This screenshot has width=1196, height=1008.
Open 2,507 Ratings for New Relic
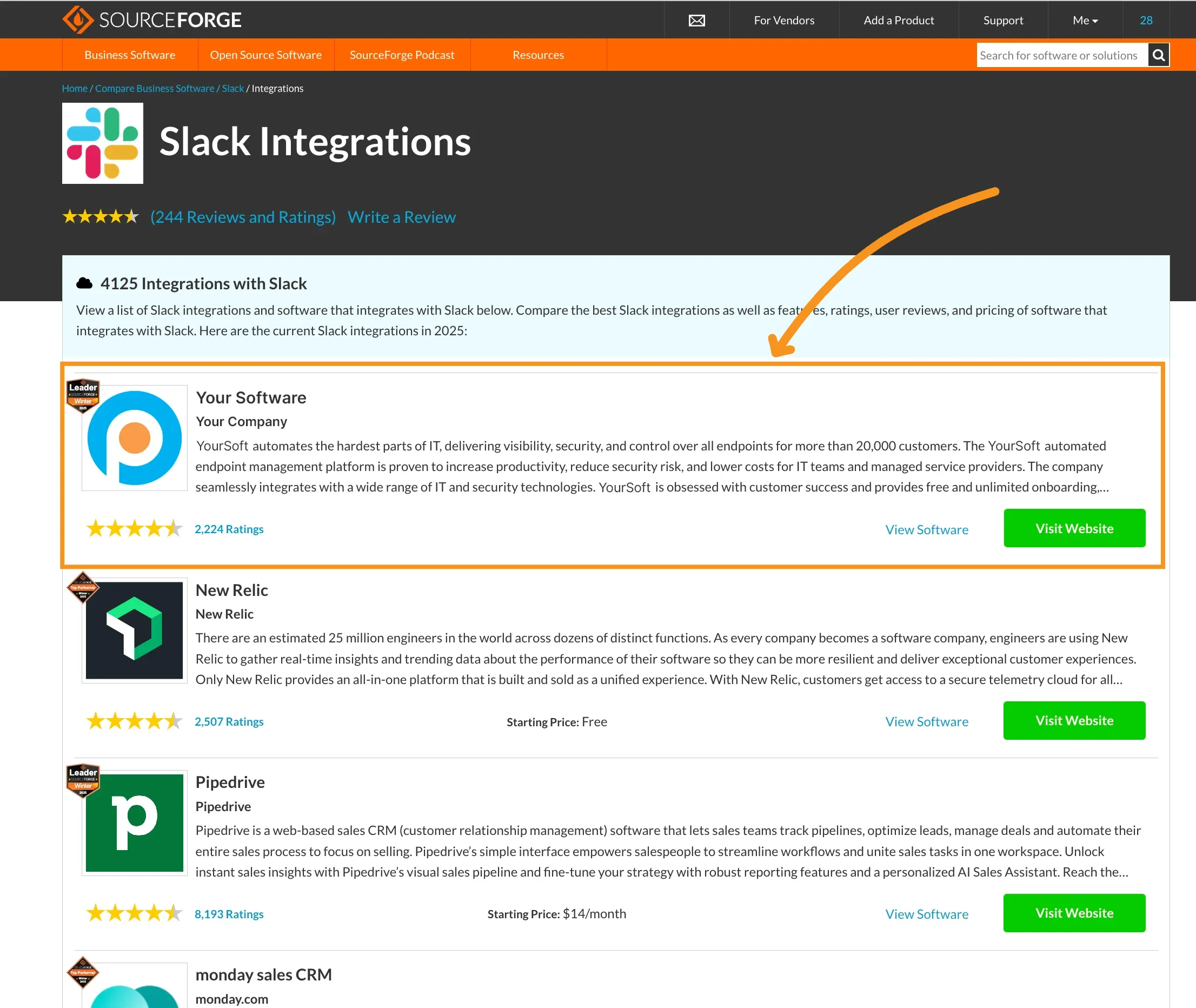(229, 722)
